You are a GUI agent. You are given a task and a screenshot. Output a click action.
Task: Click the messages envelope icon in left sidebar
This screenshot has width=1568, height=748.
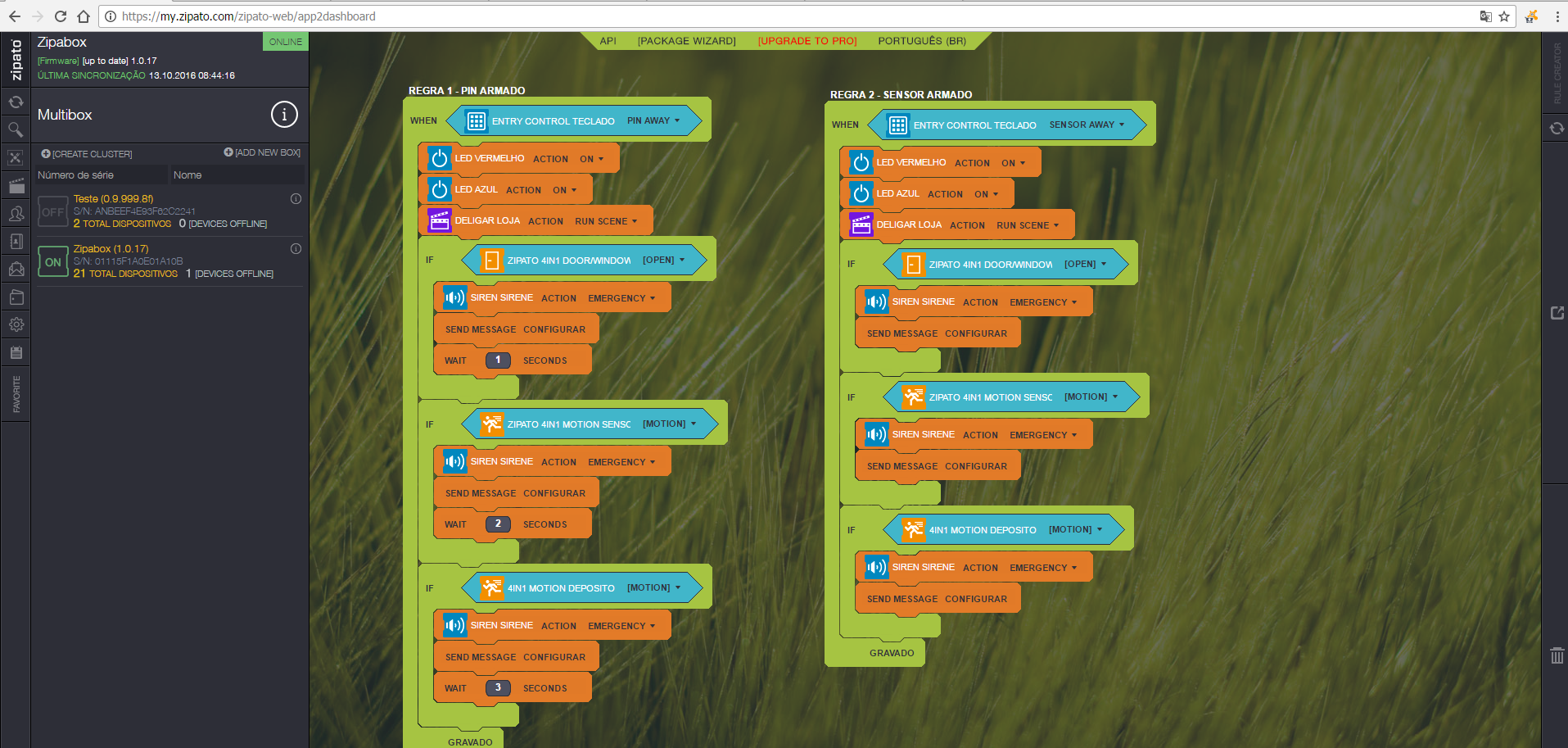tap(16, 269)
